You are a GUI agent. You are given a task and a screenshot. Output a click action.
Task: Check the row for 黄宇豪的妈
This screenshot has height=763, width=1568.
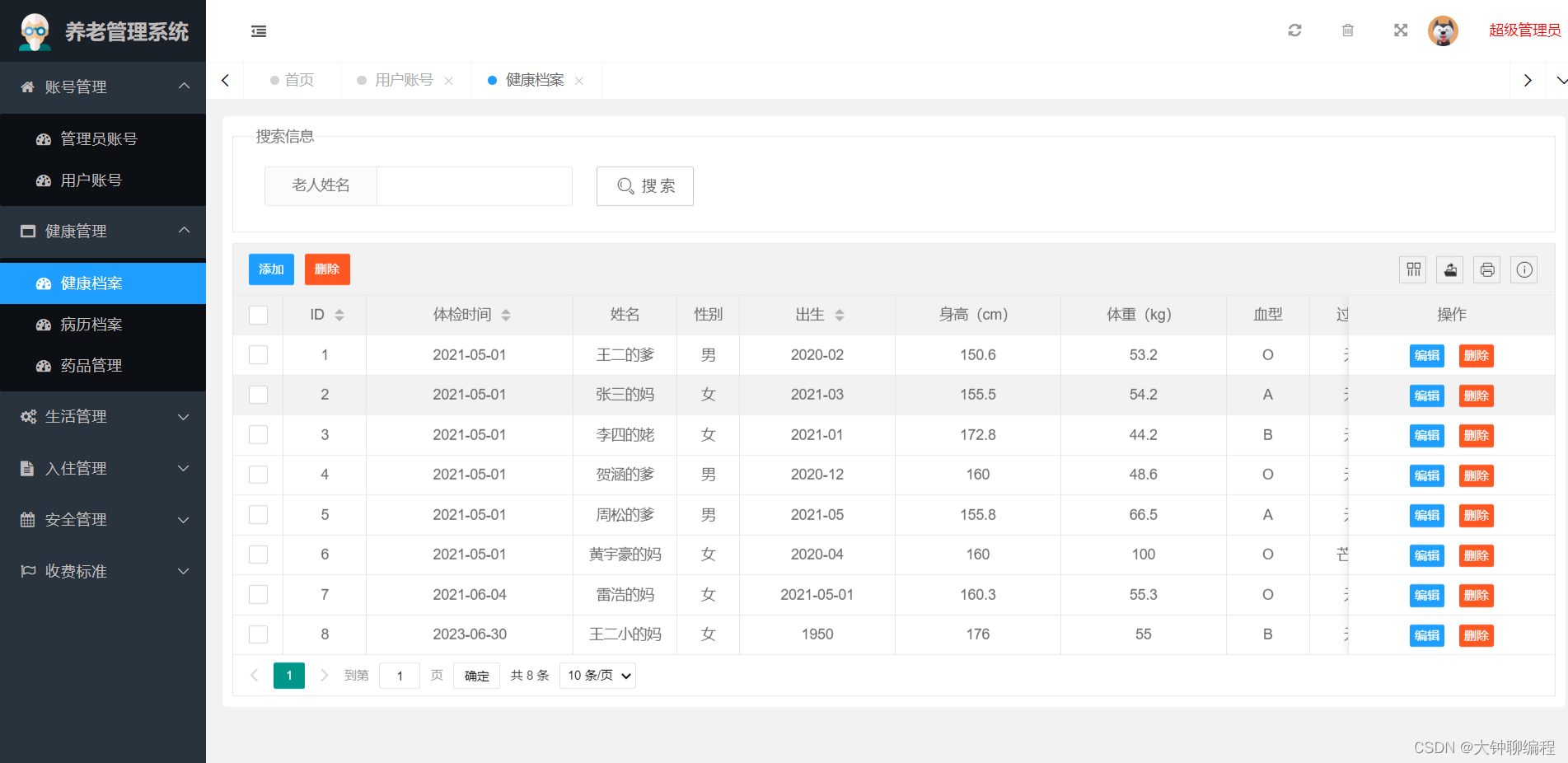pos(258,555)
